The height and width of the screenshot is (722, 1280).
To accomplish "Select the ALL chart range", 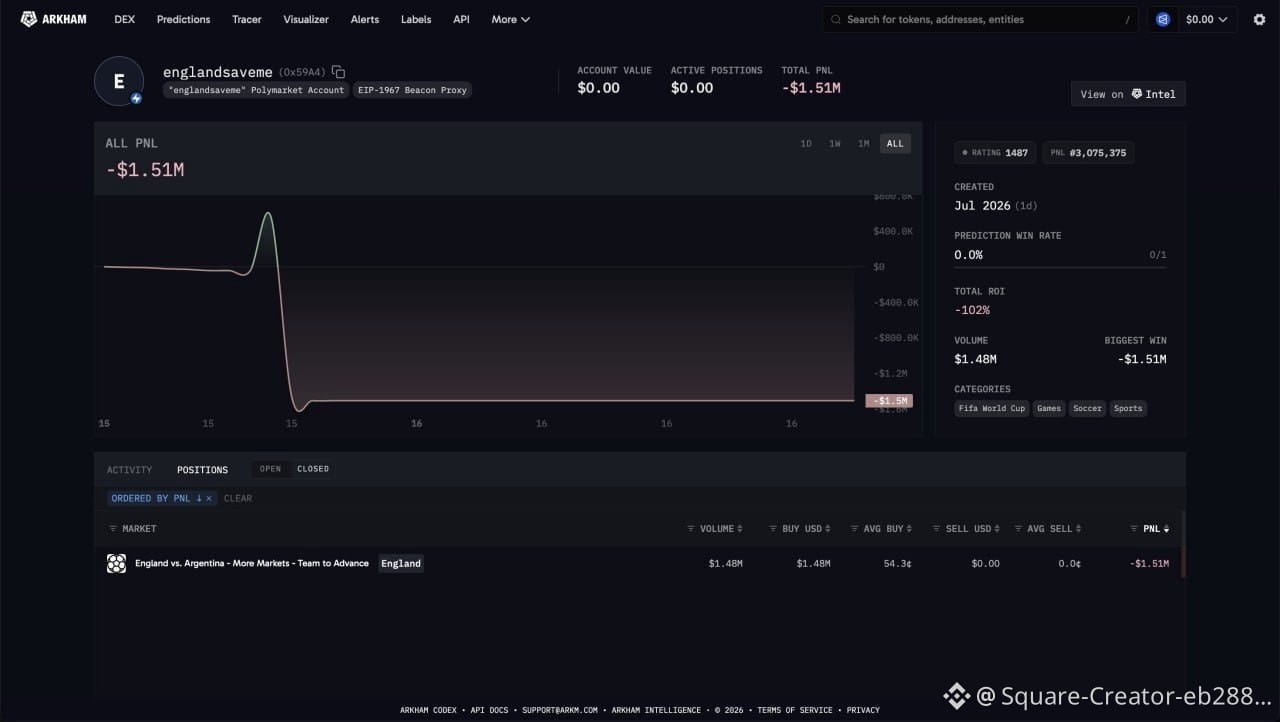I will [x=895, y=143].
